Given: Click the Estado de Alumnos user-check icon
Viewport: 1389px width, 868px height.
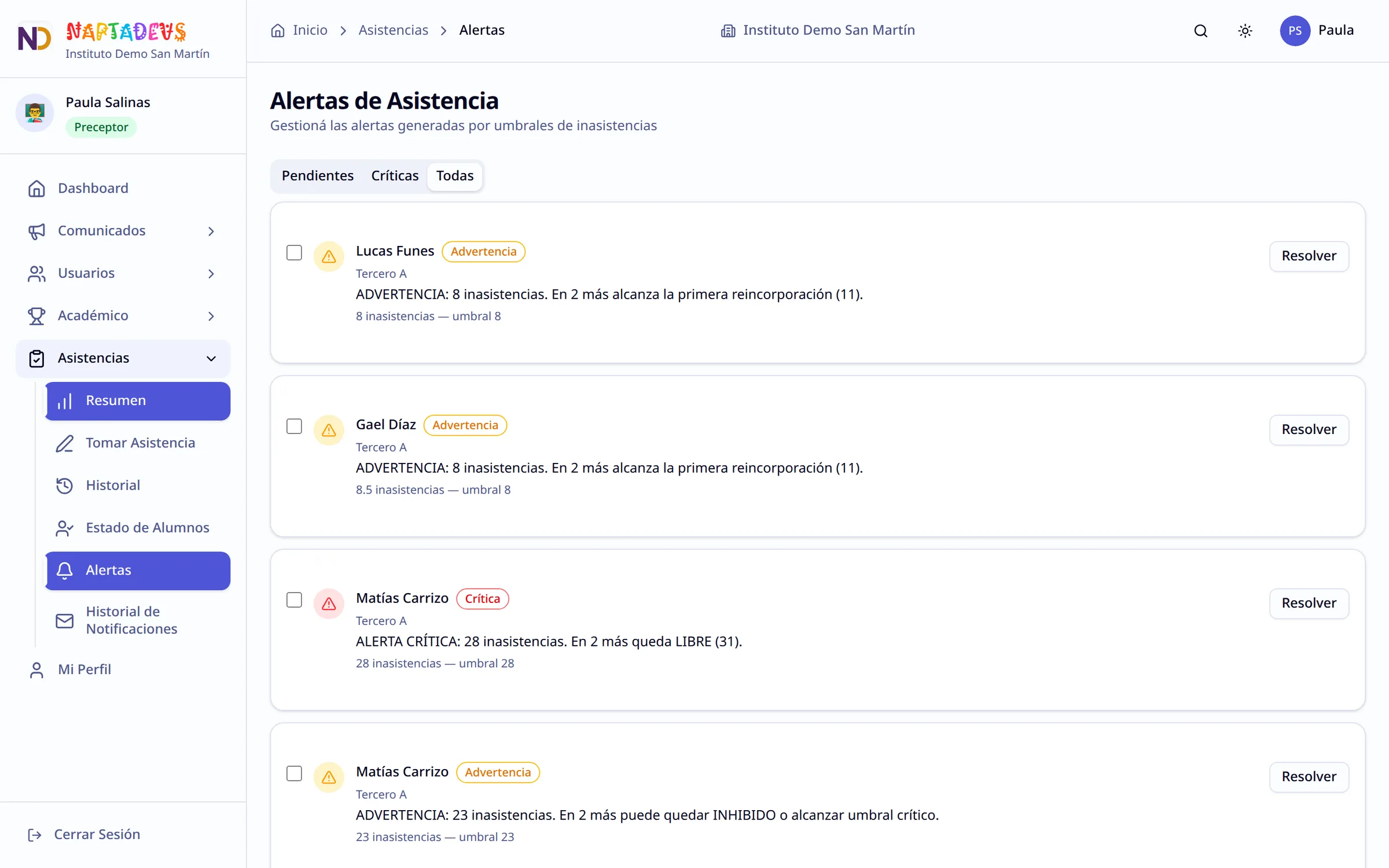Looking at the screenshot, I should point(64,528).
